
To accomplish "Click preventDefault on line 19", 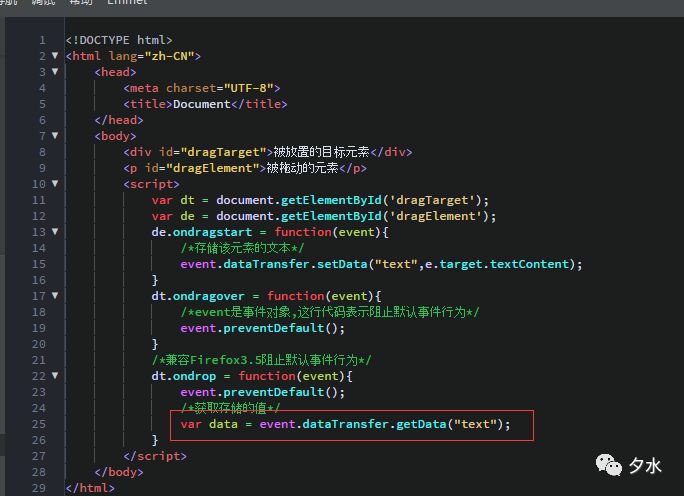I will tap(274, 328).
